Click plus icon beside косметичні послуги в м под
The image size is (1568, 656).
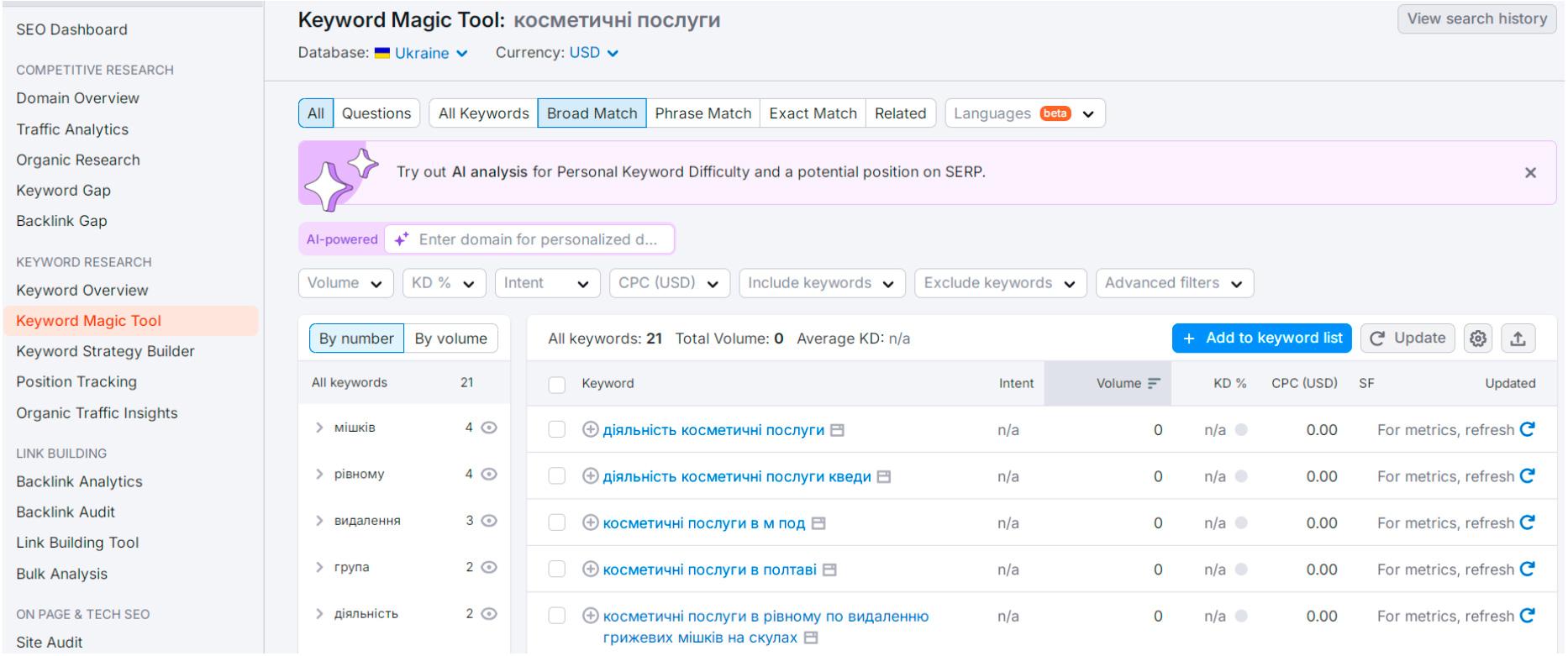[x=591, y=523]
